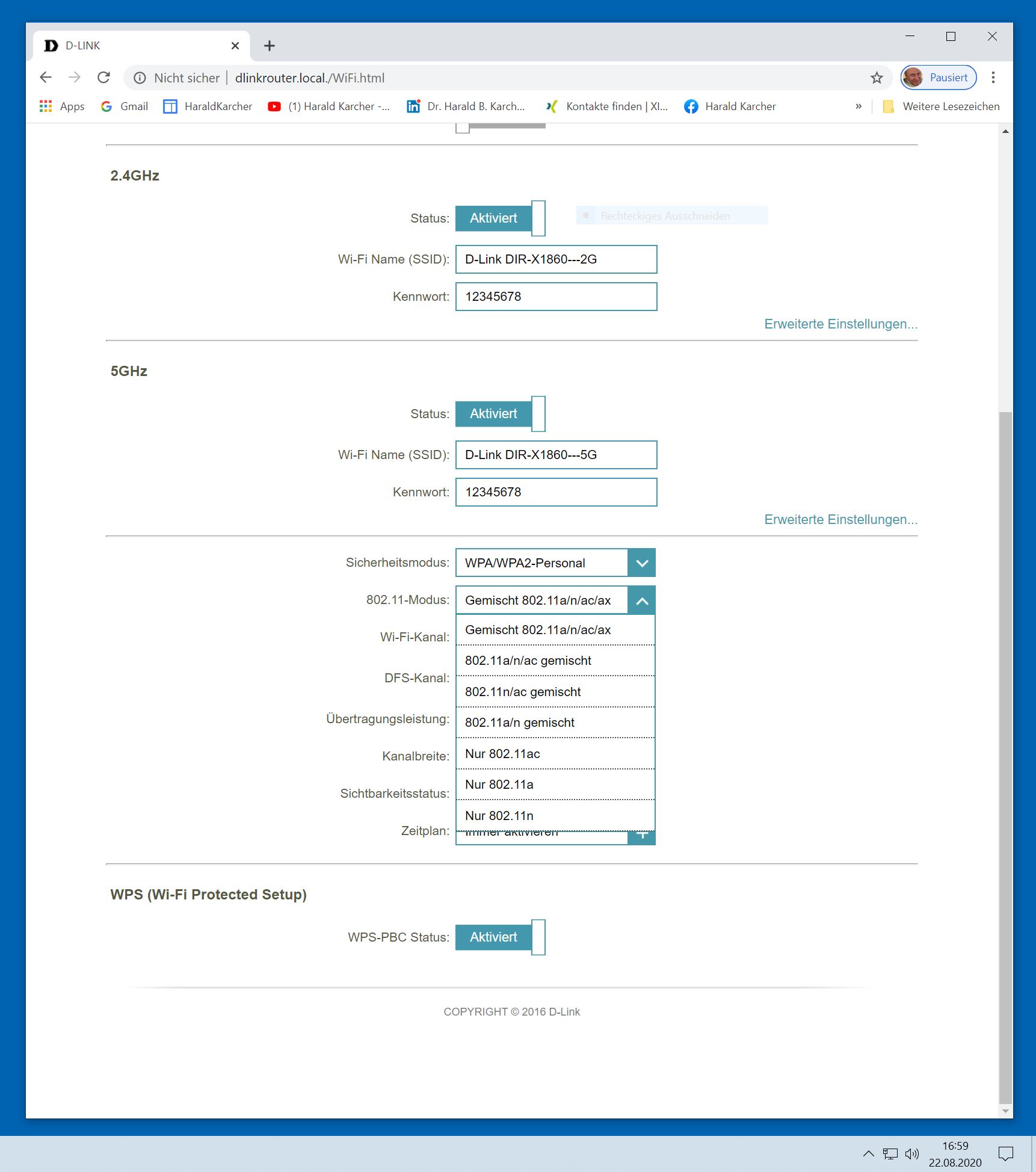Open 2.4GHz Erweiterte Einstellungen link
The width and height of the screenshot is (1036, 1172).
click(840, 324)
